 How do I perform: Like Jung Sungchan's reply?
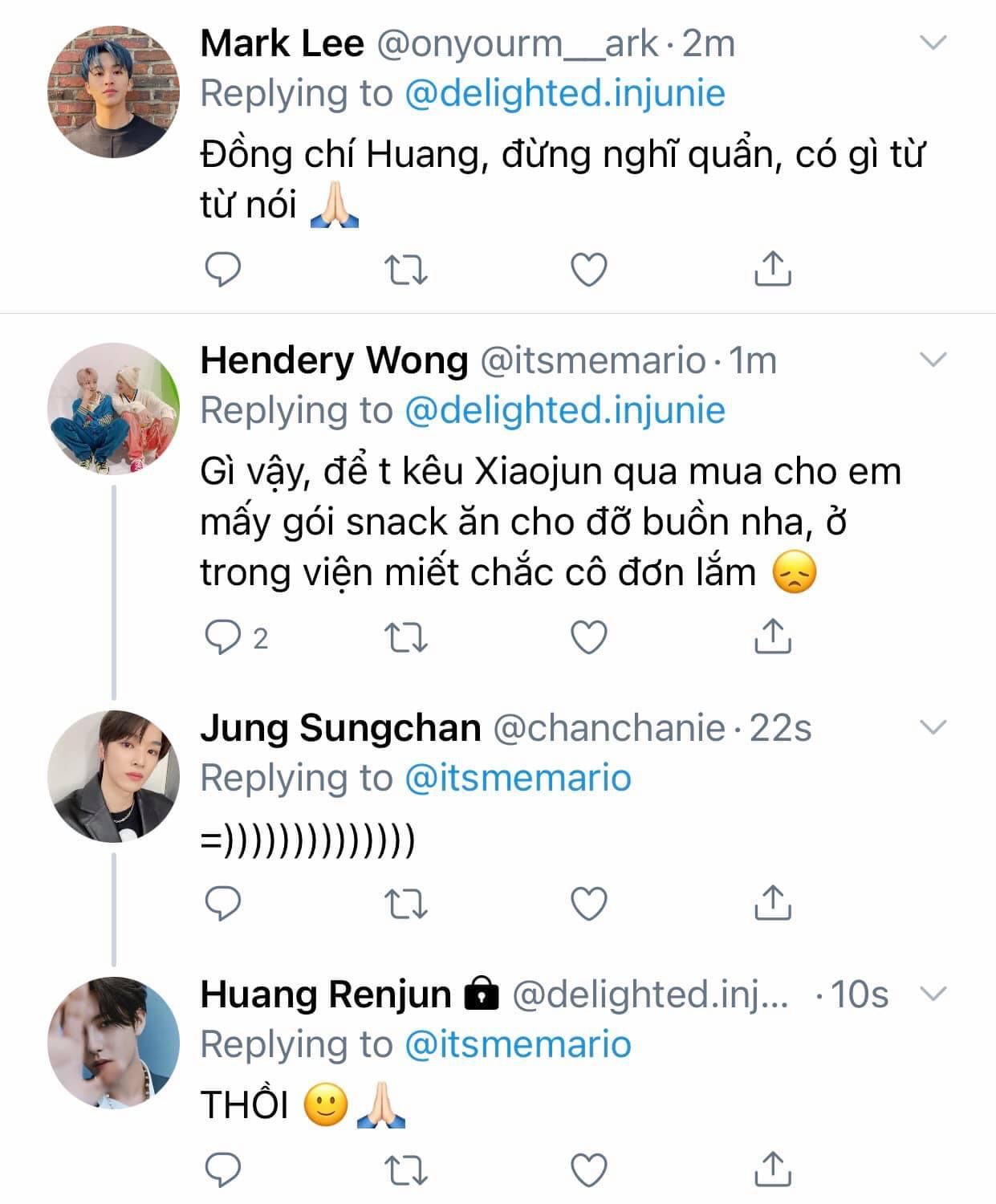click(x=588, y=904)
